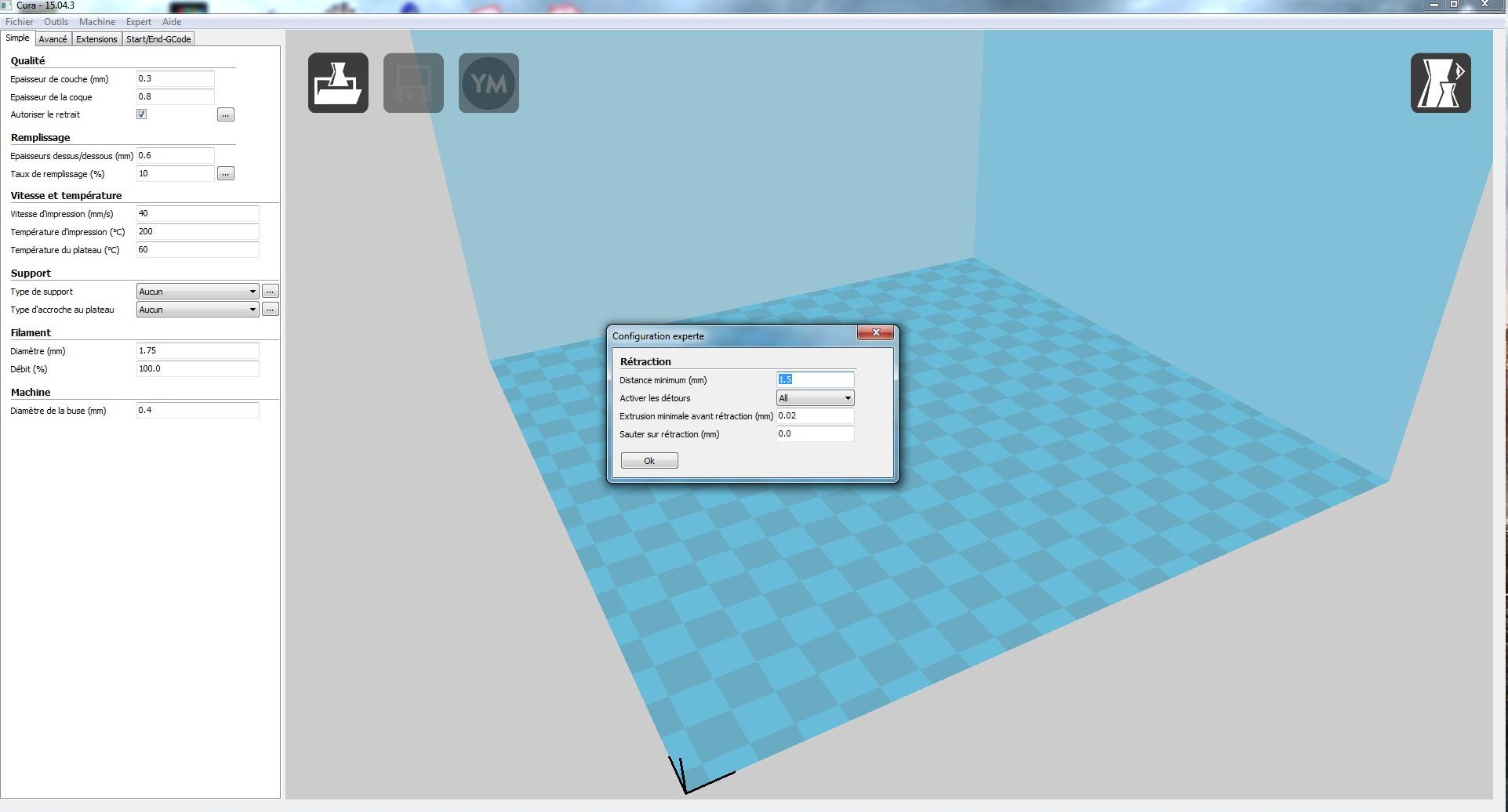Switch to the Start/End-GCode tab
The width and height of the screenshot is (1508, 812).
pos(158,39)
